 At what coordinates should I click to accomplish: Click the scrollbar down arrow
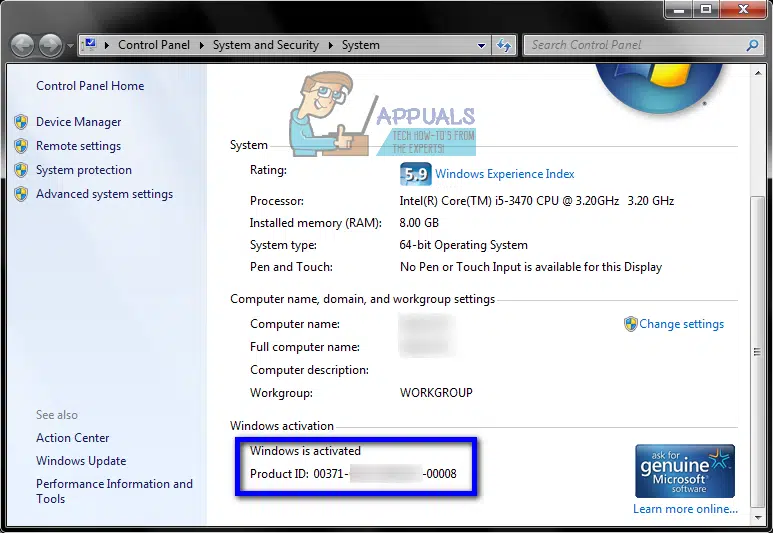[x=758, y=518]
